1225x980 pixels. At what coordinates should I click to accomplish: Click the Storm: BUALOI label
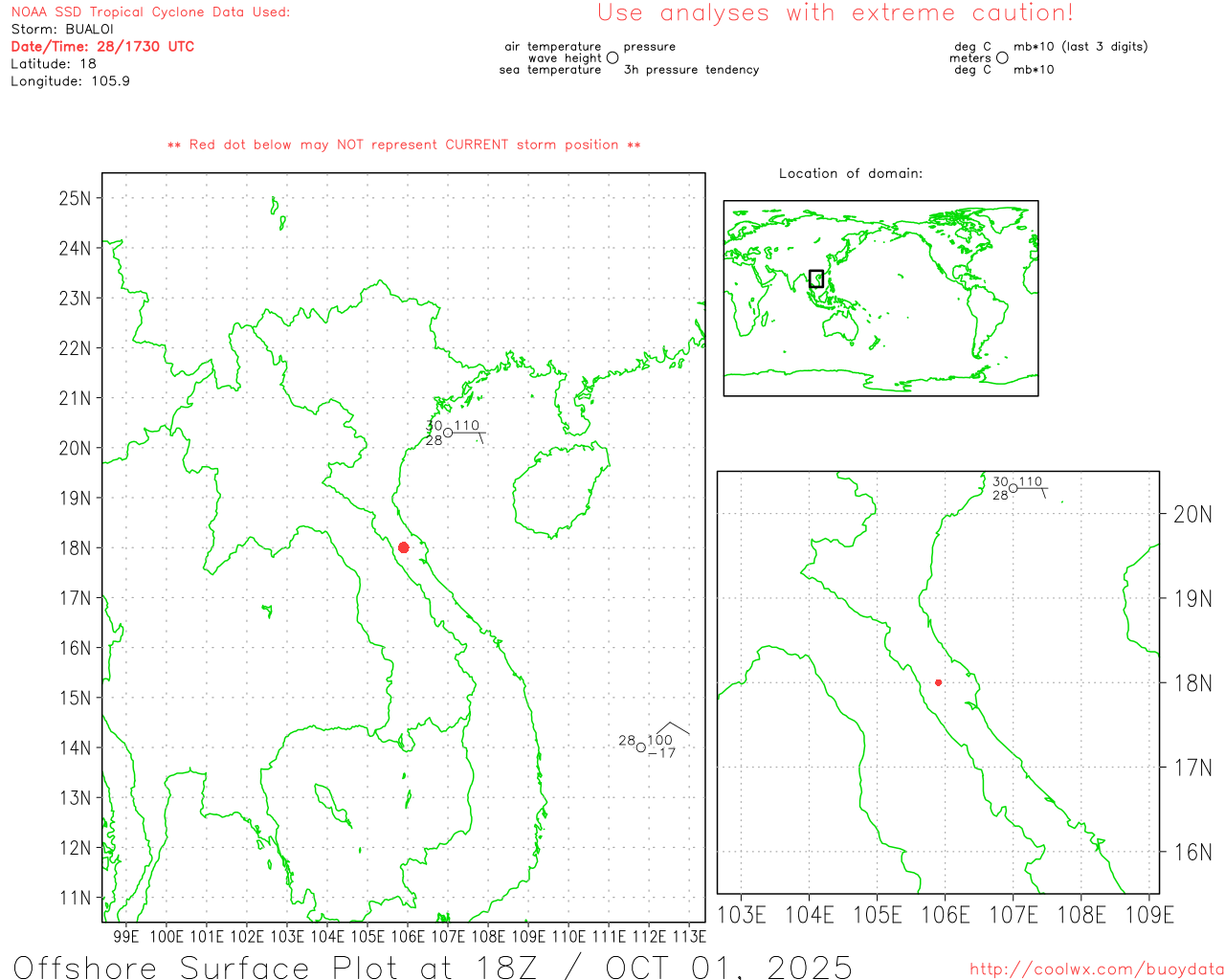coord(62,29)
